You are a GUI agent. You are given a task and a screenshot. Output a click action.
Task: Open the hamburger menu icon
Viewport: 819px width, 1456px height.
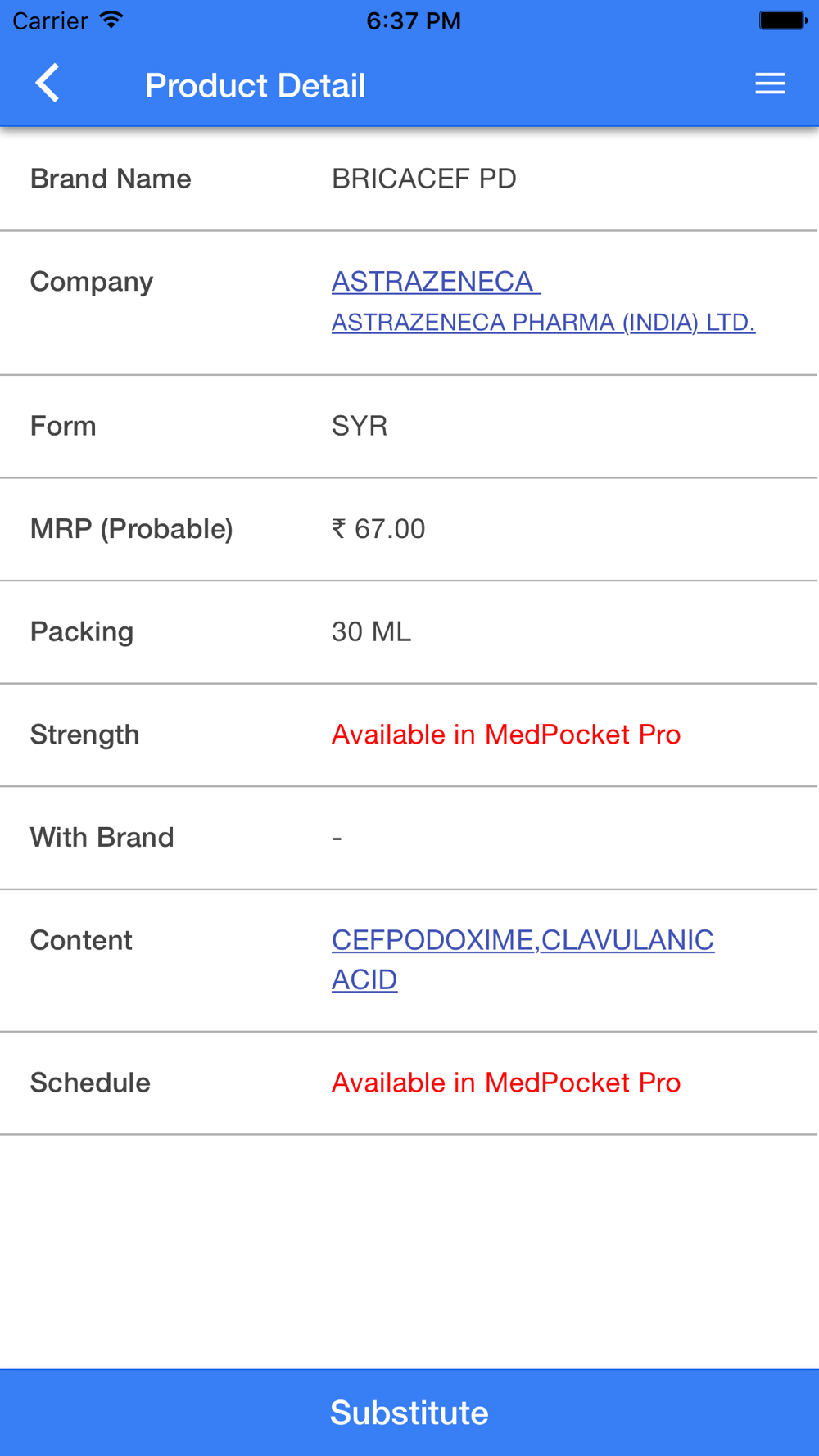point(770,84)
